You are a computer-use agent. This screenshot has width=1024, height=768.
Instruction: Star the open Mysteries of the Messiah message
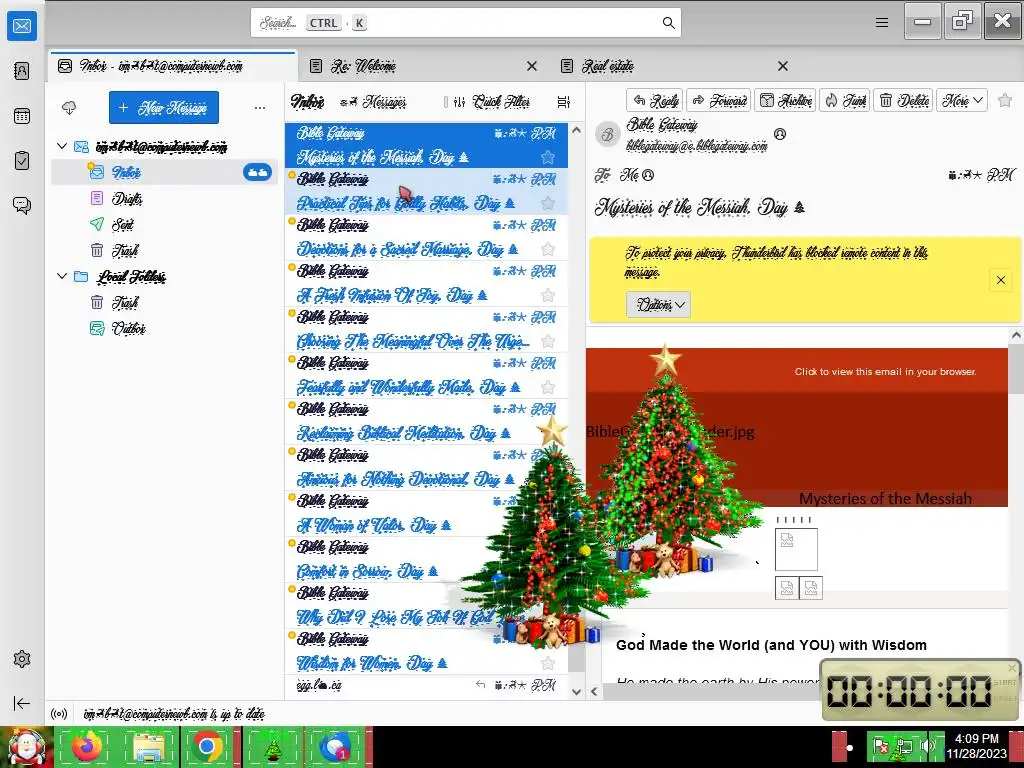point(1005,101)
